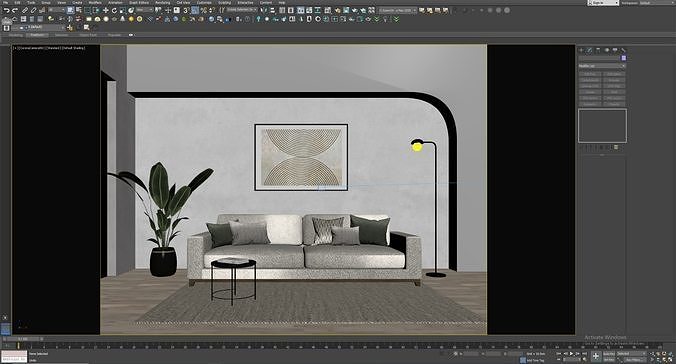Image resolution: width=676 pixels, height=364 pixels.
Task: Open the File menu
Action: [x=6, y=3]
